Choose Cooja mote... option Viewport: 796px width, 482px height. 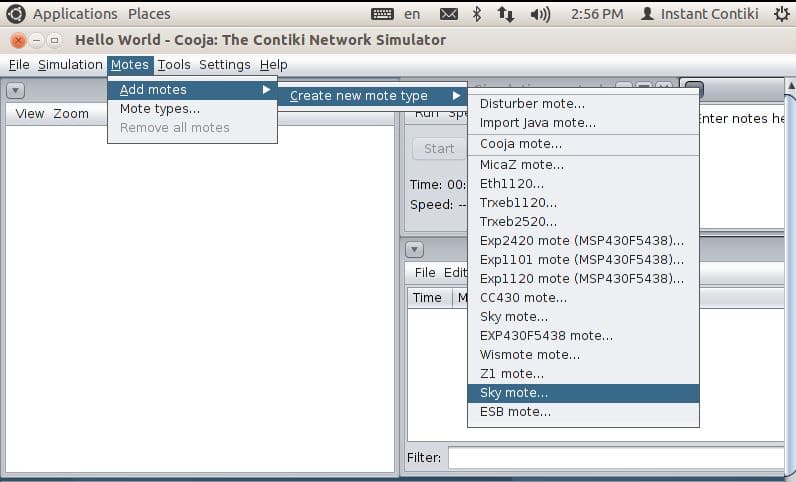(x=583, y=144)
